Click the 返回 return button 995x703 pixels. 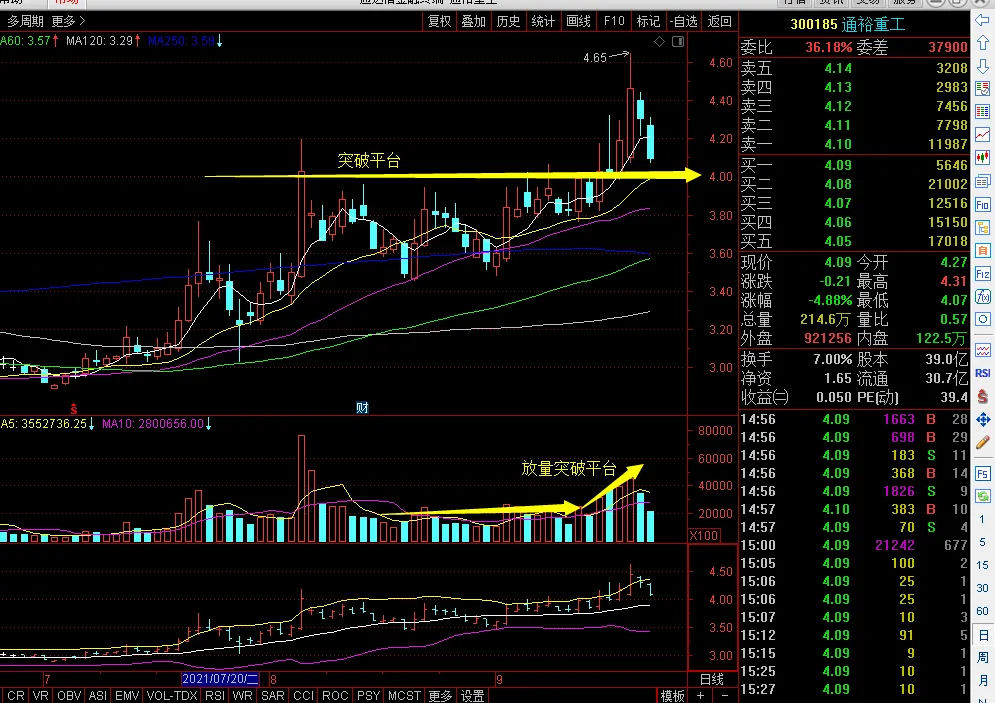pyautogui.click(x=720, y=22)
